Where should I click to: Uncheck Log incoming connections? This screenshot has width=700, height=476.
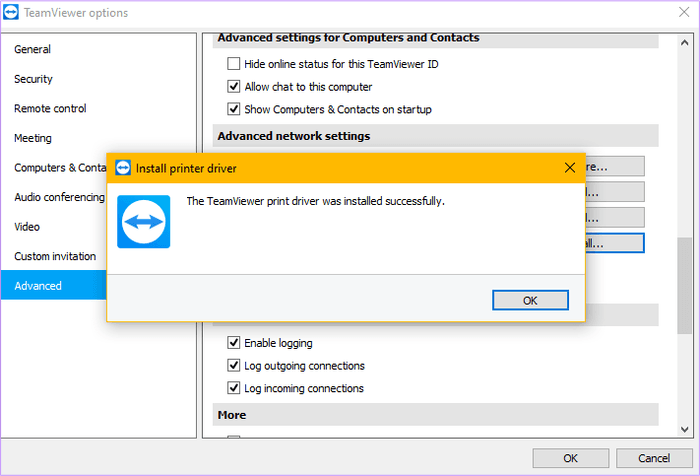click(233, 388)
